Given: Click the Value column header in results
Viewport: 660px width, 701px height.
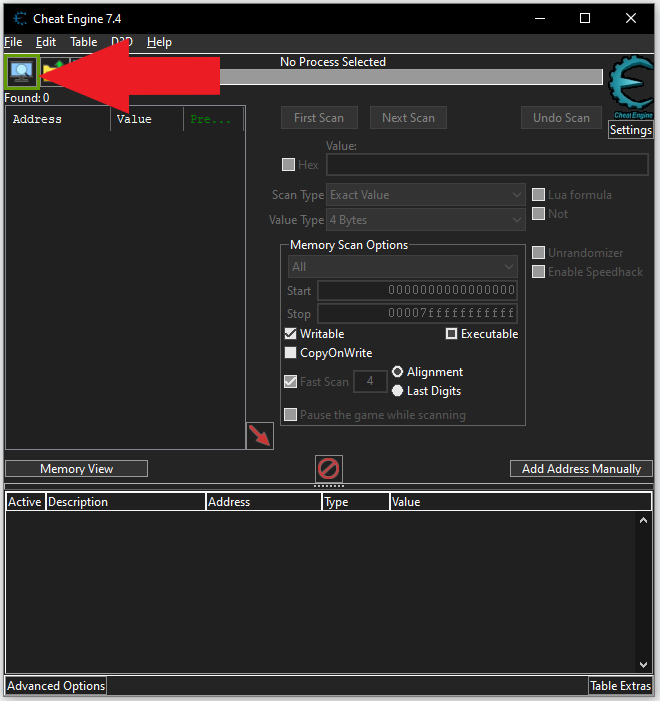Looking at the screenshot, I should (147, 119).
